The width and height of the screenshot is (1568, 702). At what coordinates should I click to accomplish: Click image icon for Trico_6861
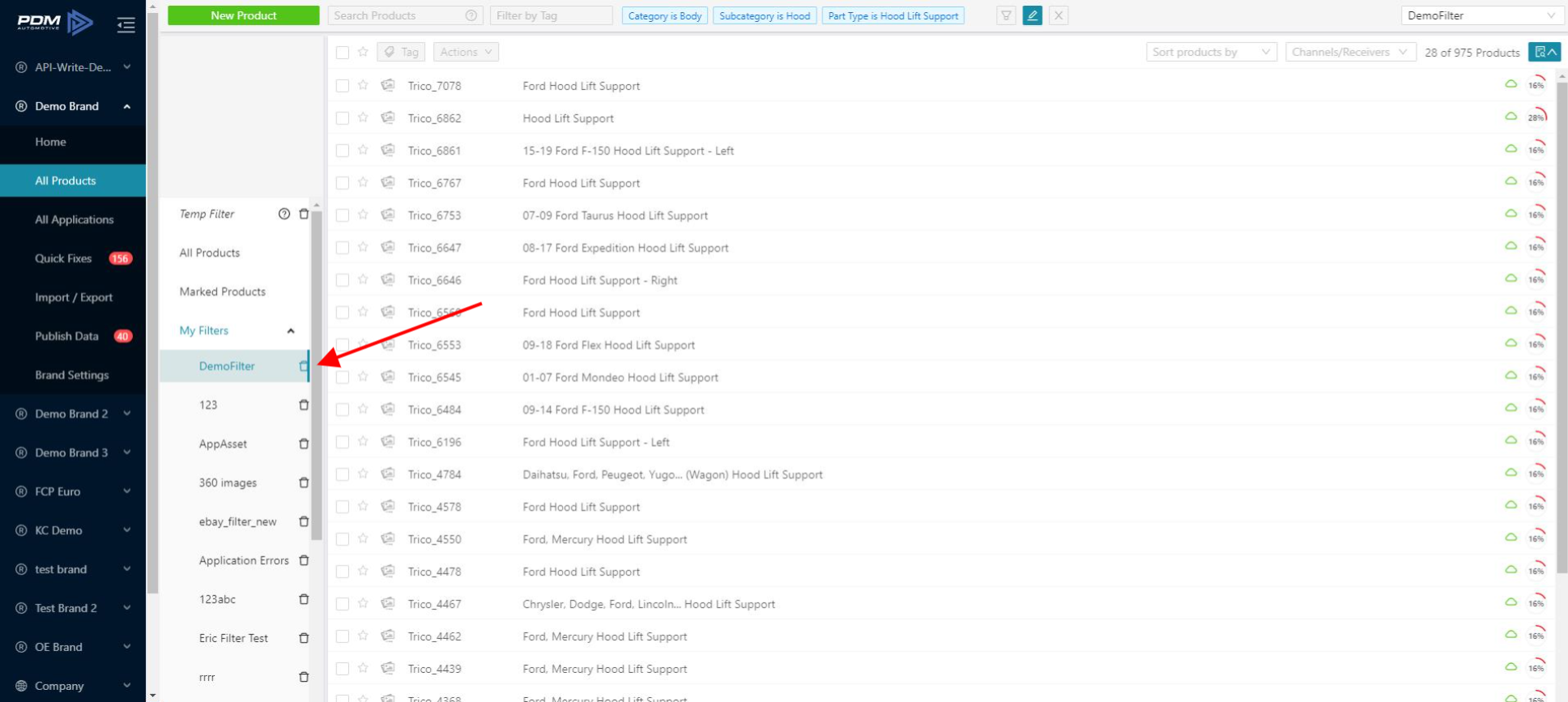click(388, 150)
